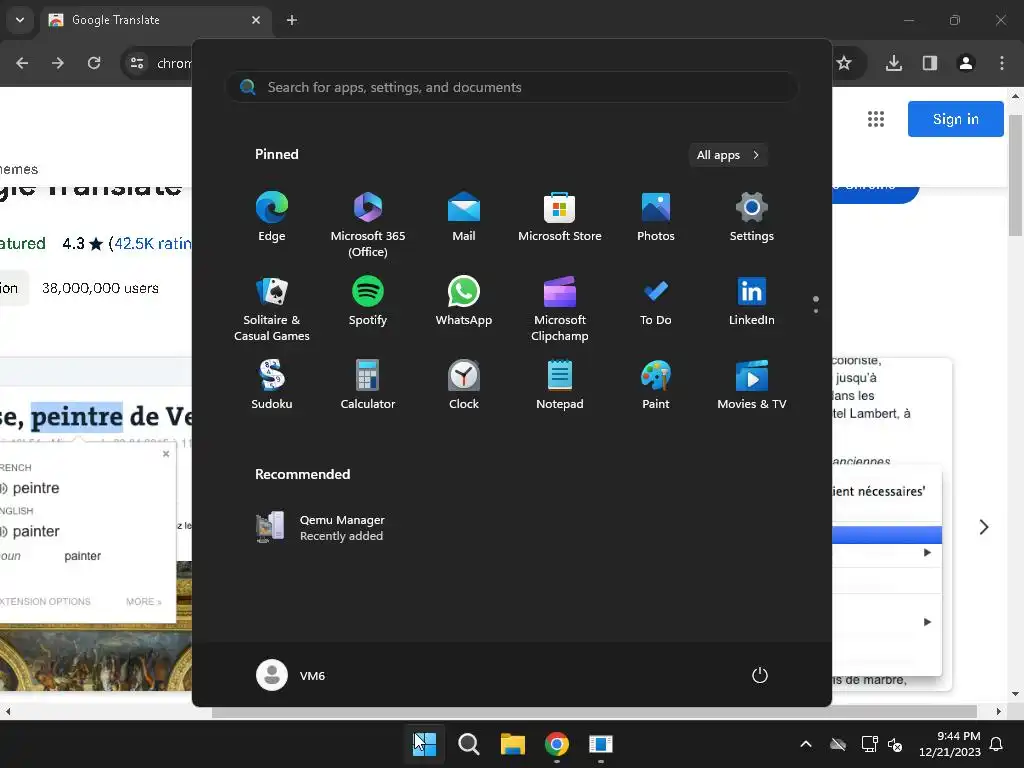This screenshot has height=768, width=1024.
Task: Click the Windows Start button on taskbar
Action: click(424, 743)
